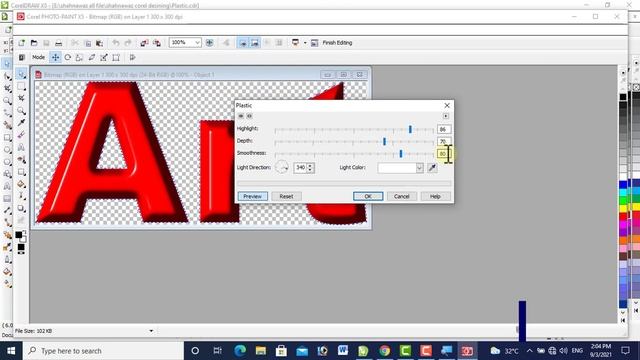Click the Reset button in Plastic dialog
This screenshot has height=360, width=640.
pyautogui.click(x=286, y=196)
